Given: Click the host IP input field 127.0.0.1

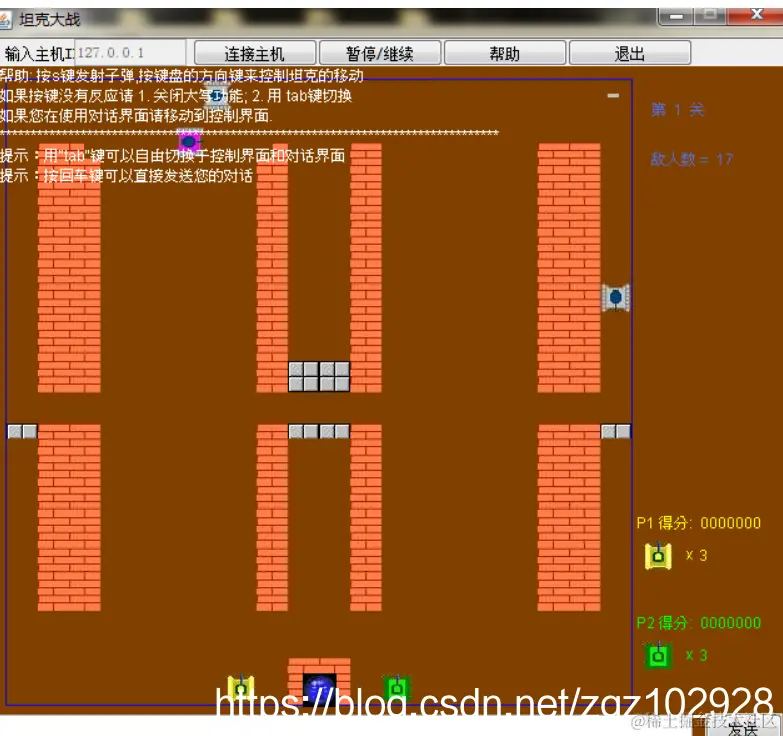Looking at the screenshot, I should point(130,52).
